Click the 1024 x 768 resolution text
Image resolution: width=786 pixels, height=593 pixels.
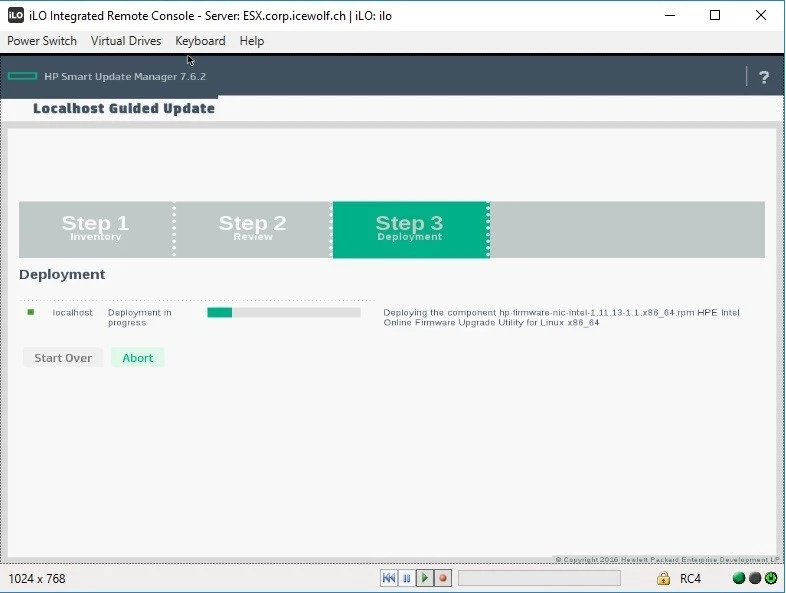(37, 578)
